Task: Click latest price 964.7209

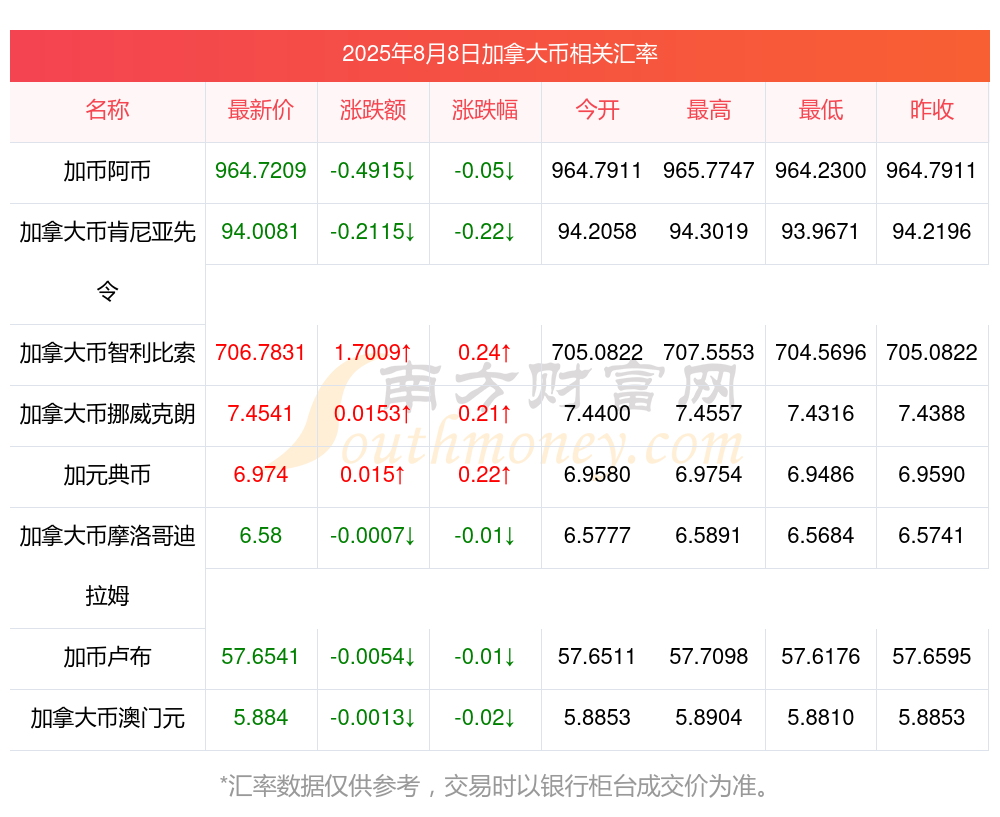Action: (x=261, y=170)
